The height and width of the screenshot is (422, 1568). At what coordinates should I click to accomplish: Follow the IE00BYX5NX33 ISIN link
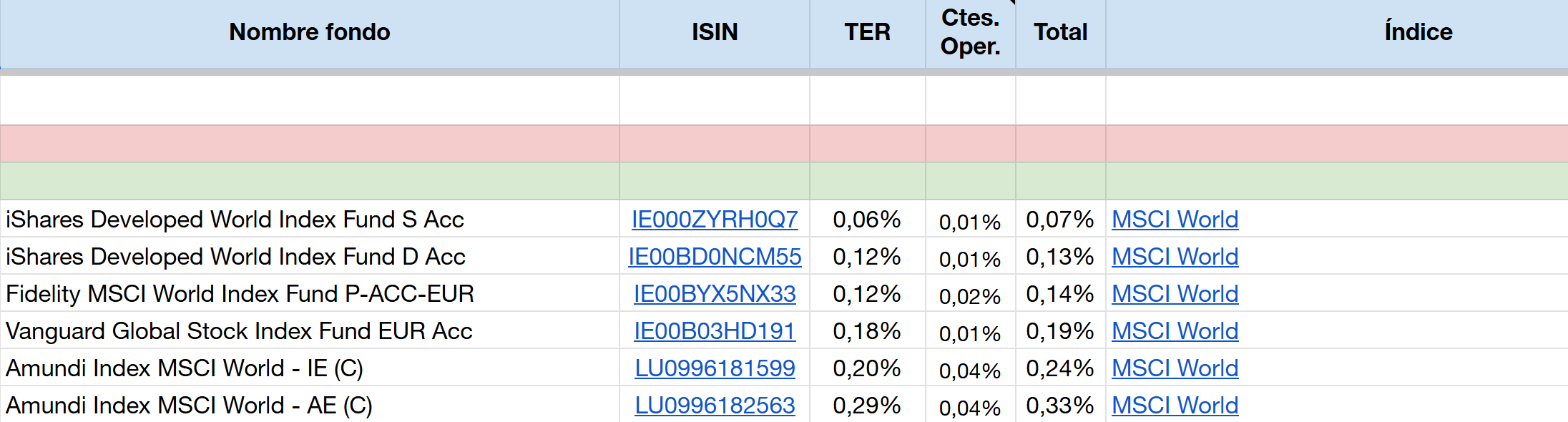point(714,294)
